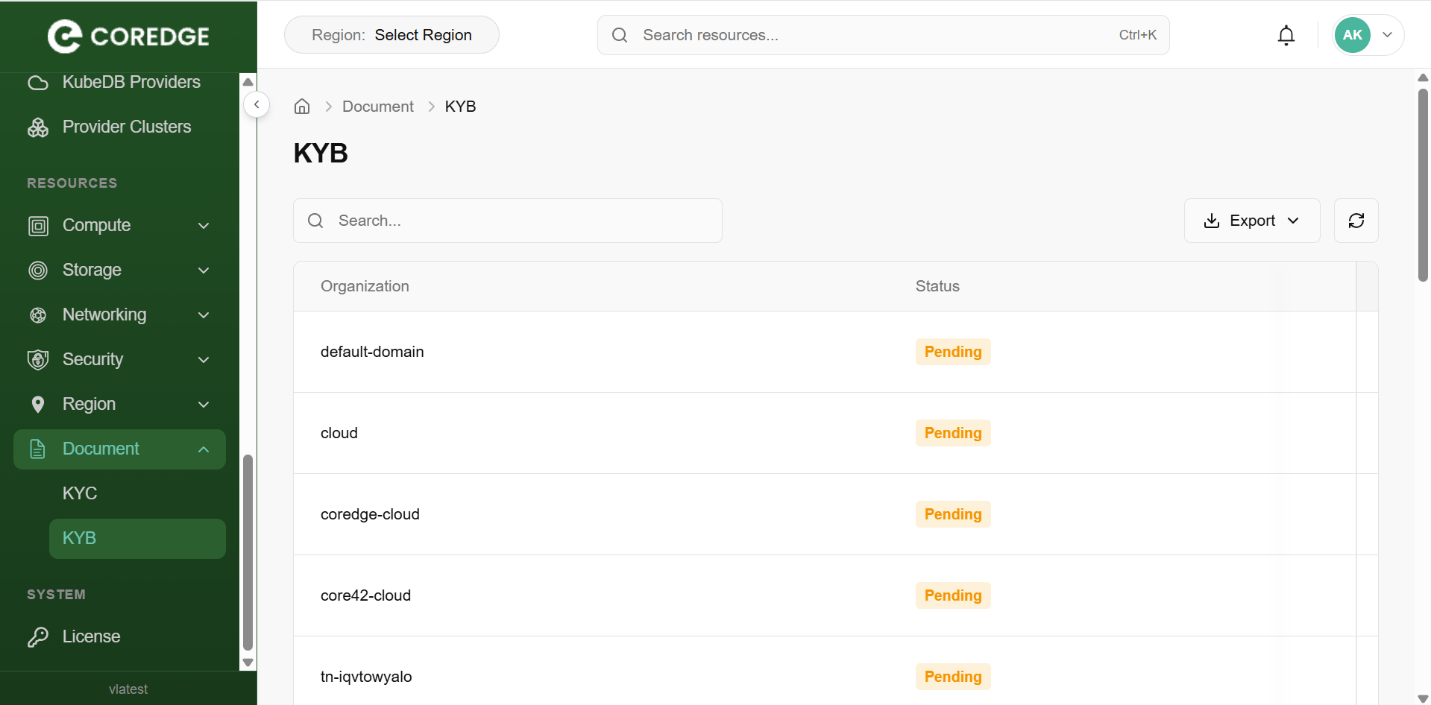Expand the Compute menu
This screenshot has width=1431, height=705.
click(120, 226)
